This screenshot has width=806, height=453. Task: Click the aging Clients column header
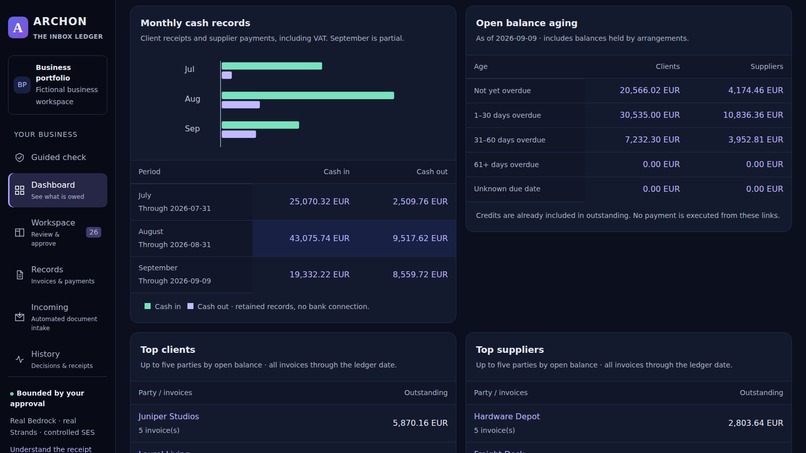point(668,66)
